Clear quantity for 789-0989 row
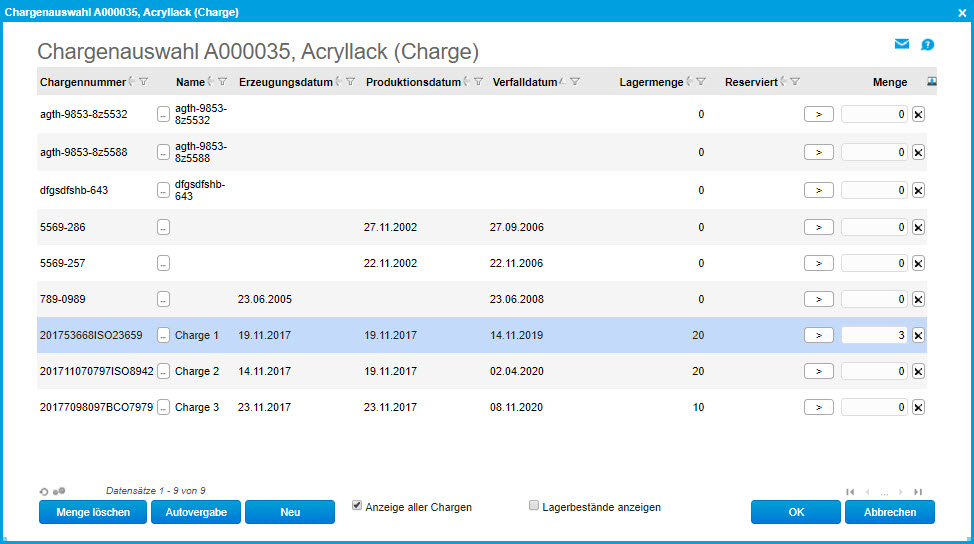The image size is (974, 544). 918,299
